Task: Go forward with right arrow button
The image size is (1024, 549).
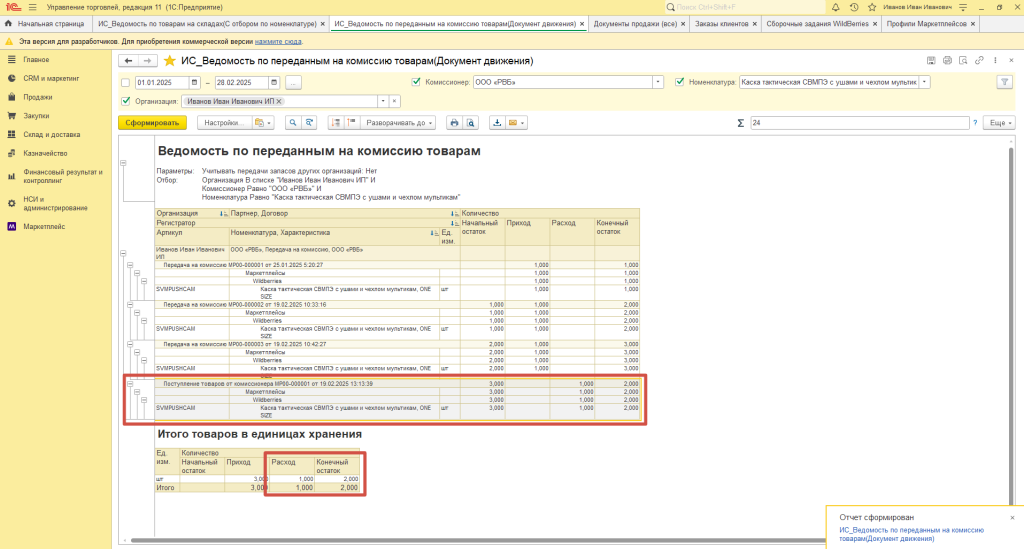Action: click(148, 61)
